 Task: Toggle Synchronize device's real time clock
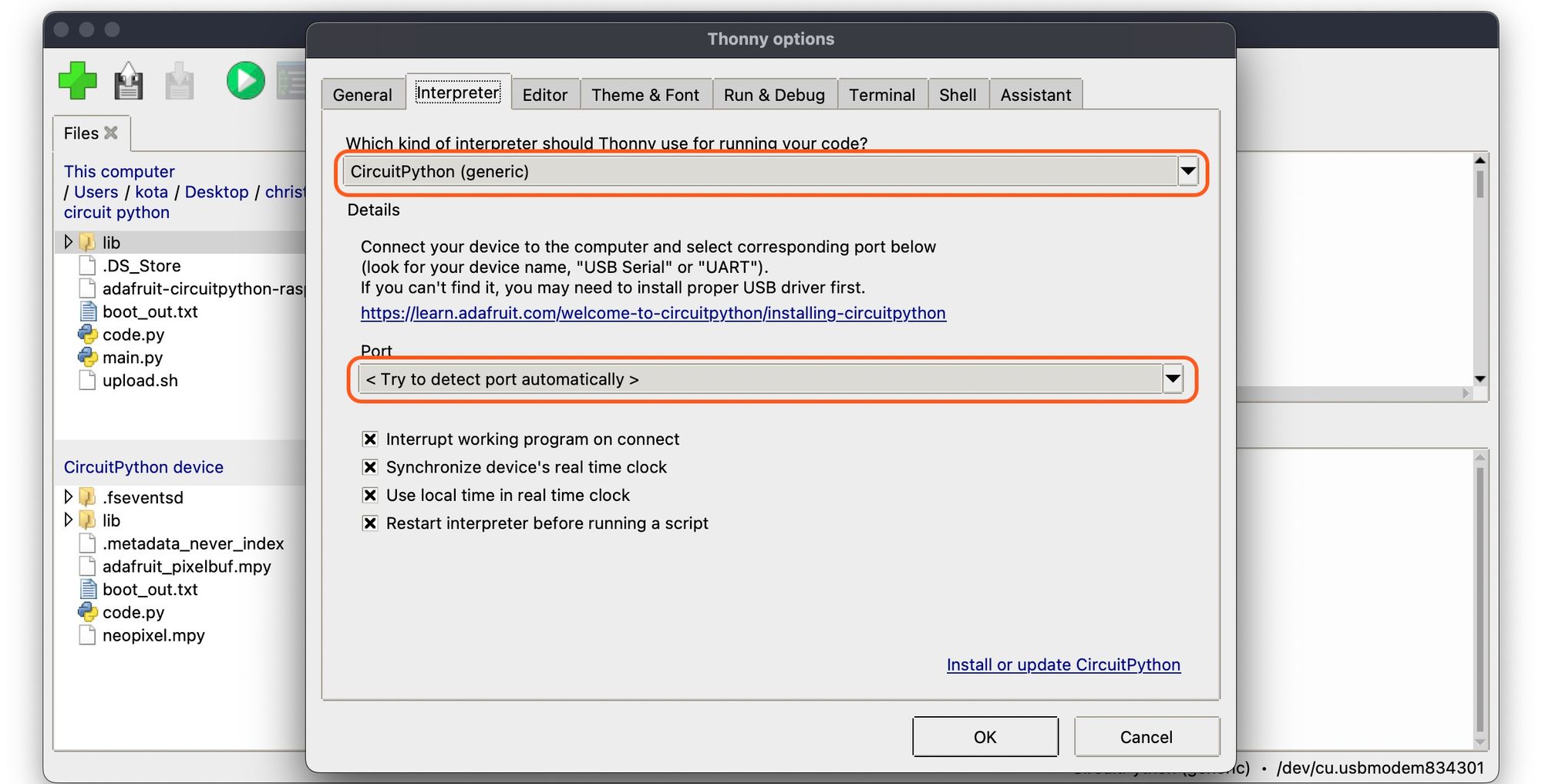pyautogui.click(x=370, y=467)
